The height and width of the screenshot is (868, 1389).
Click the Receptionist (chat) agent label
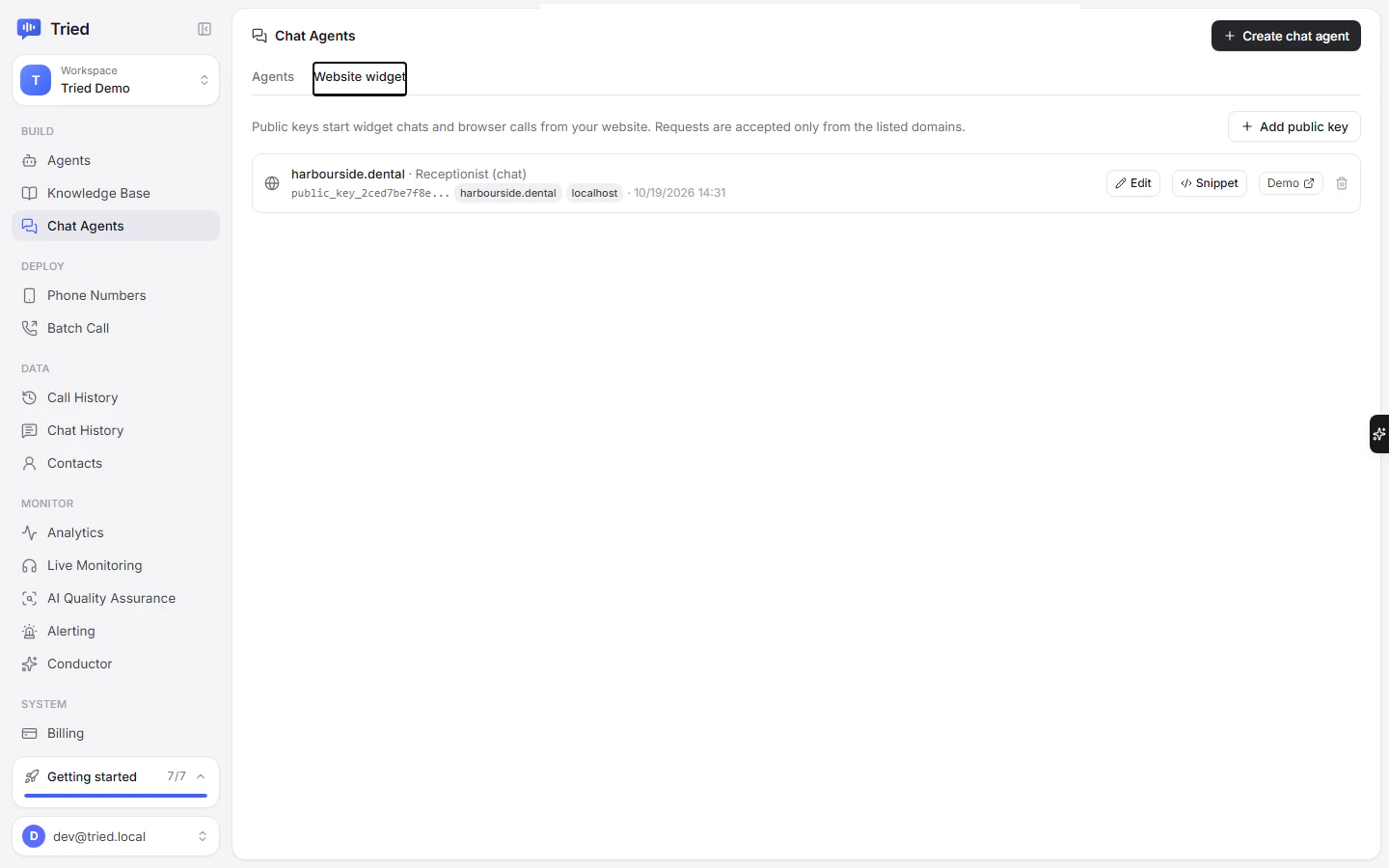[x=471, y=175]
